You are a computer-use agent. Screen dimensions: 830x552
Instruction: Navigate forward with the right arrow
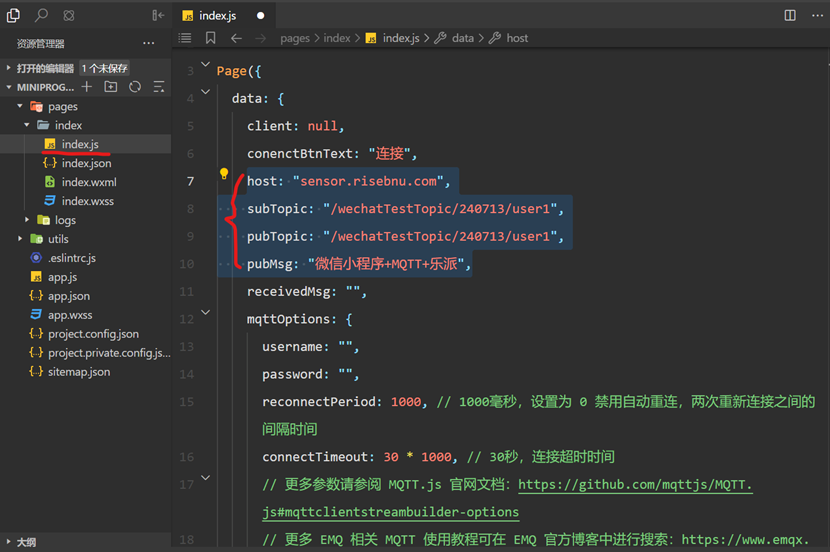pyautogui.click(x=260, y=38)
